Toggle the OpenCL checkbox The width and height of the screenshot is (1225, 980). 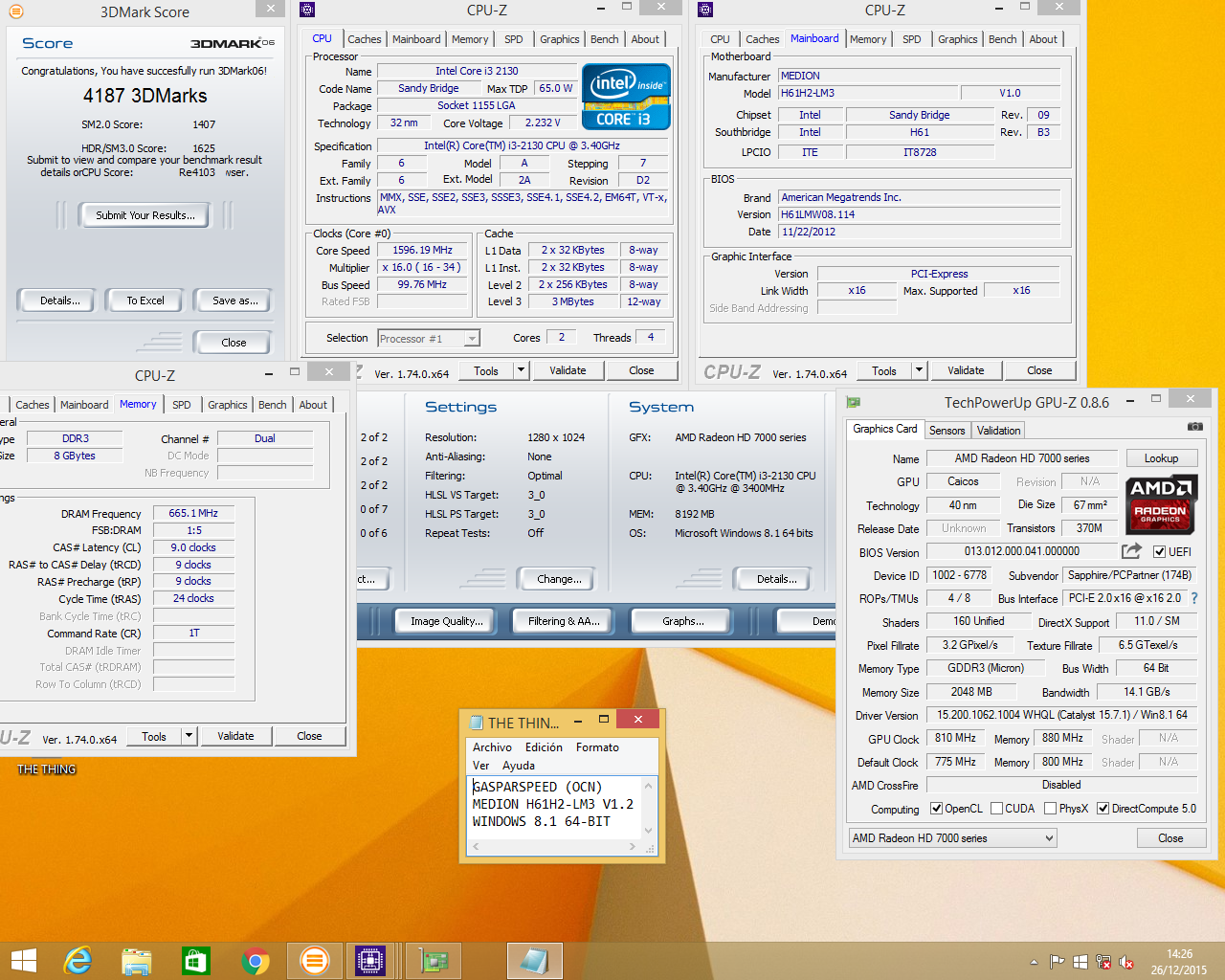click(x=937, y=809)
